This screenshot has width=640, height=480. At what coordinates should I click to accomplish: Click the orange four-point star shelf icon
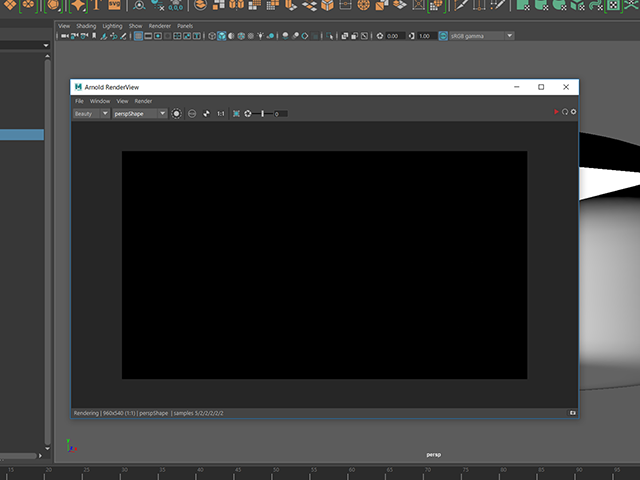[78, 5]
